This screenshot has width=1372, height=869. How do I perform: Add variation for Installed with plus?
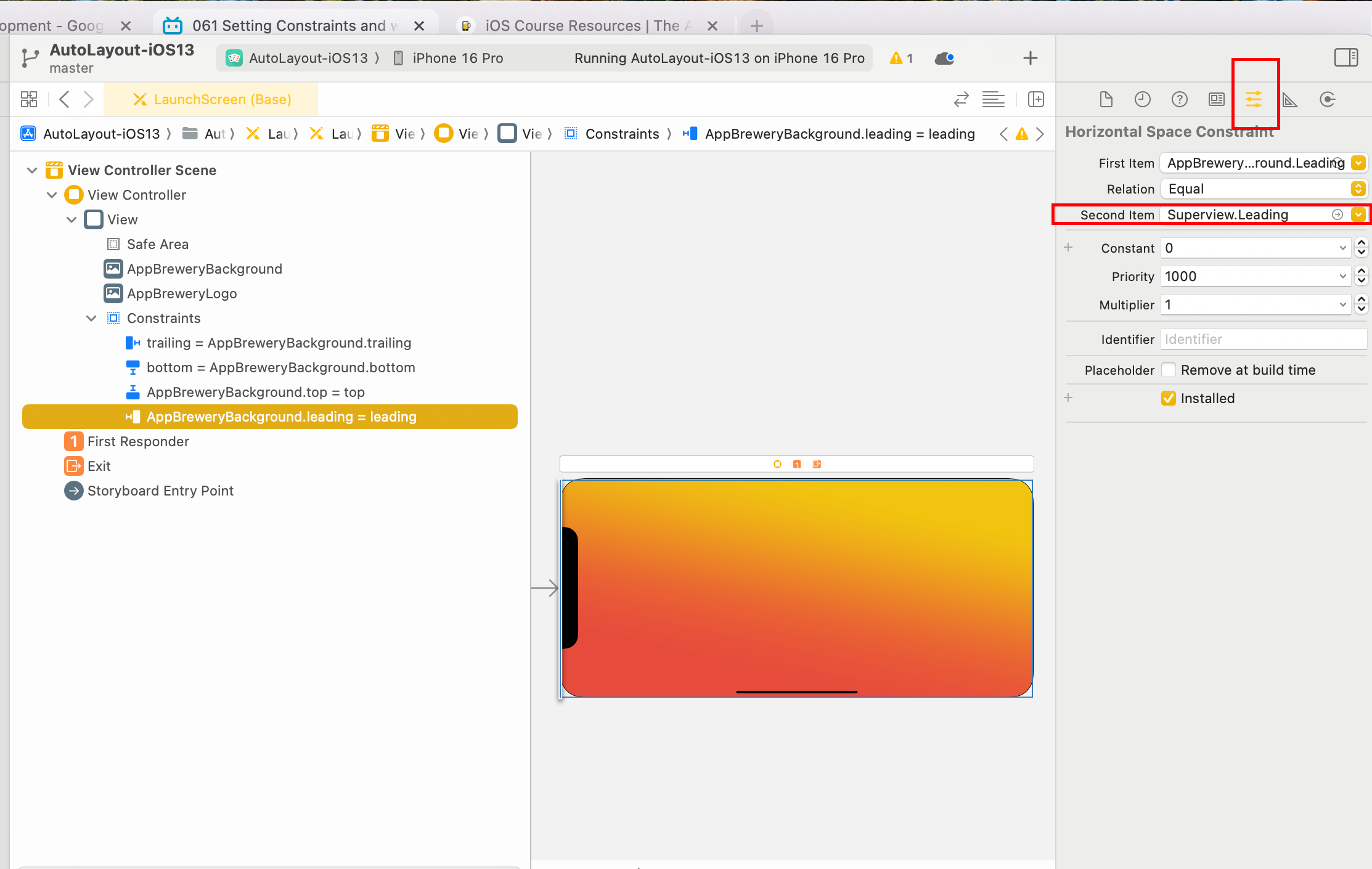click(x=1068, y=398)
